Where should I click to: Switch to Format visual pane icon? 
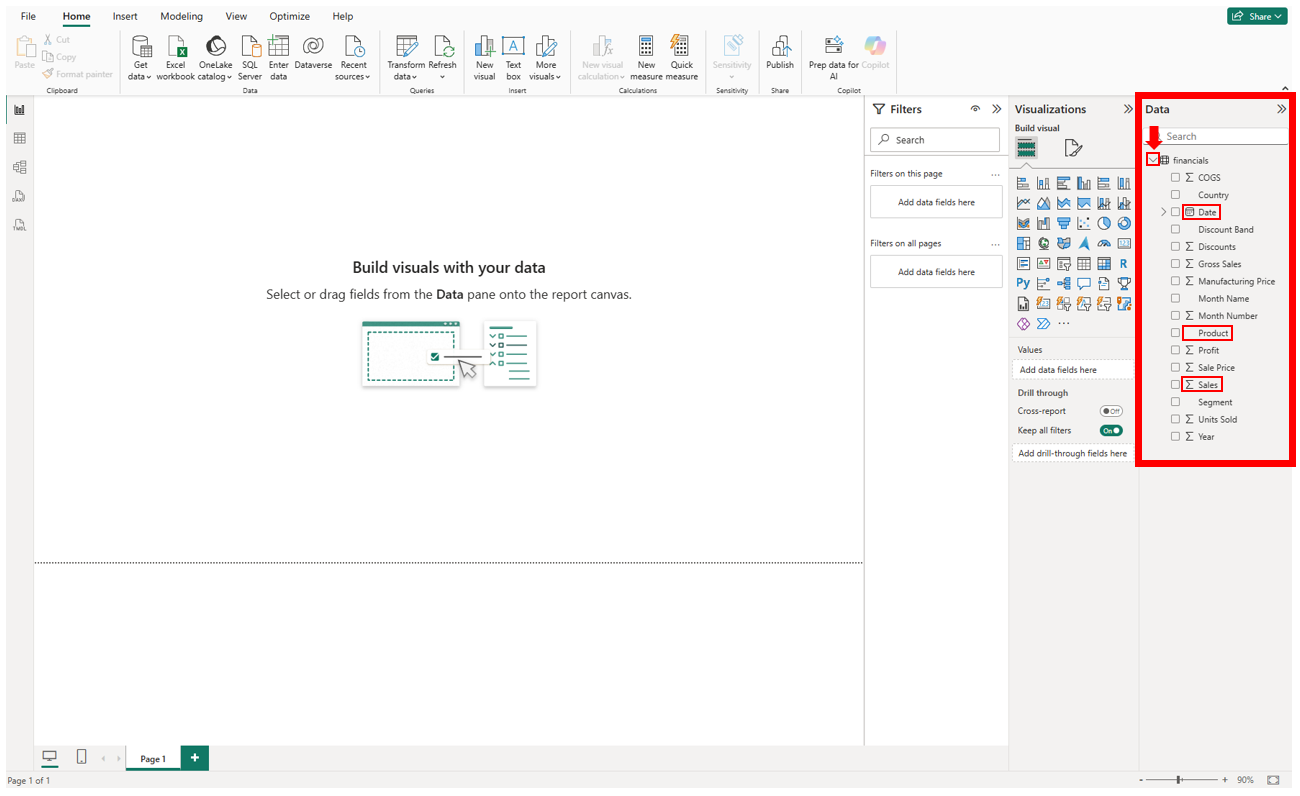pos(1073,148)
